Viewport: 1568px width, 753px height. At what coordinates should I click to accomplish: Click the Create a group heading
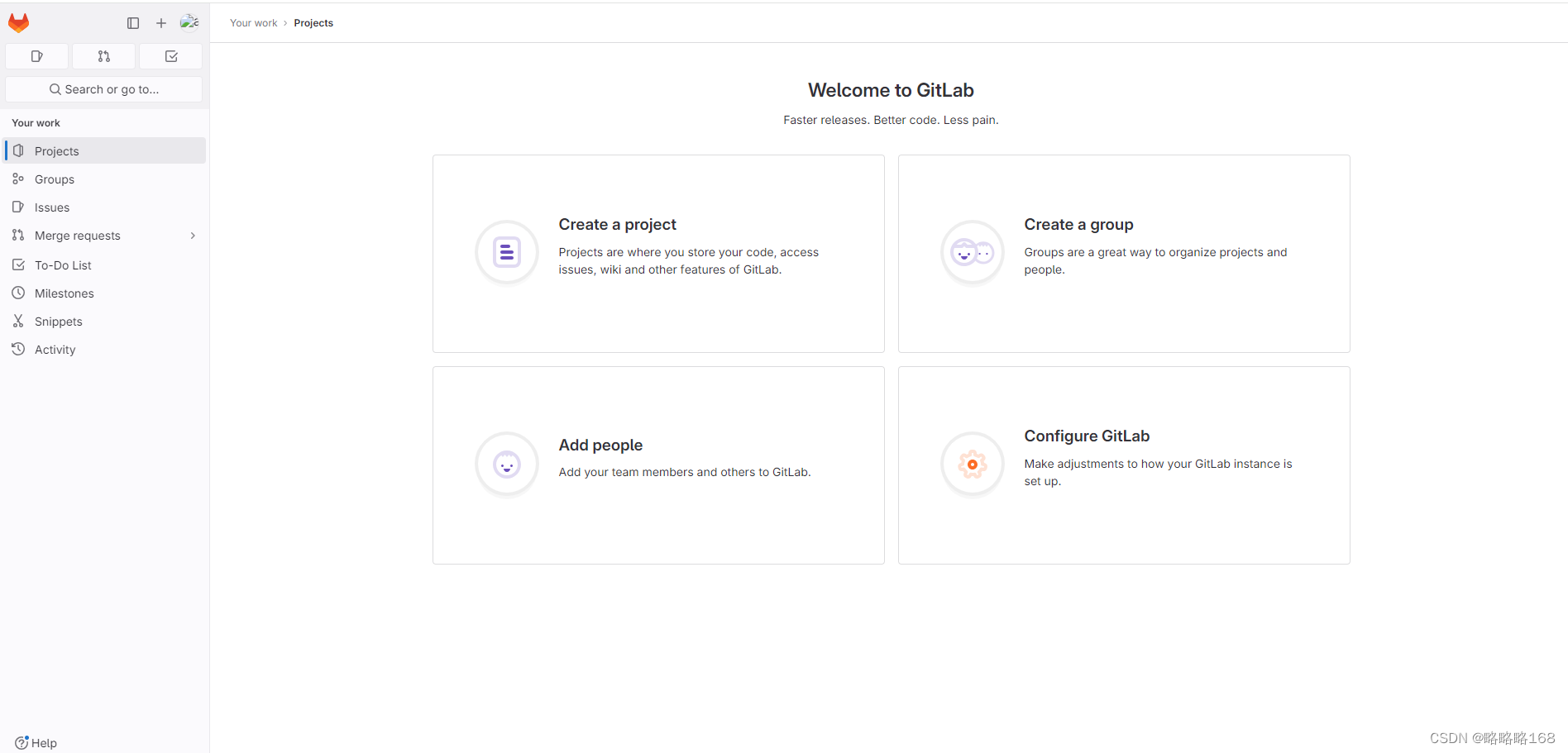(1078, 224)
